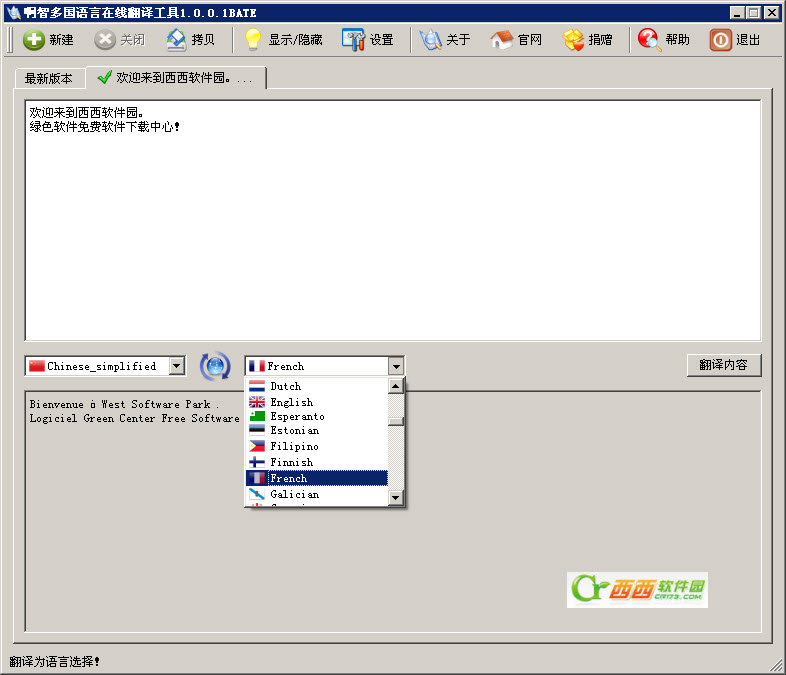The height and width of the screenshot is (675, 786).
Task: Open 设置 (Settings) tools icon
Action: (353, 40)
